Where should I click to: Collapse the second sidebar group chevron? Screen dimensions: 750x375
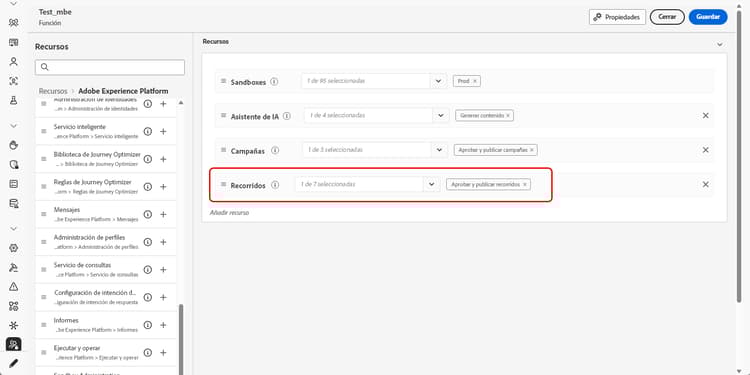click(x=13, y=126)
